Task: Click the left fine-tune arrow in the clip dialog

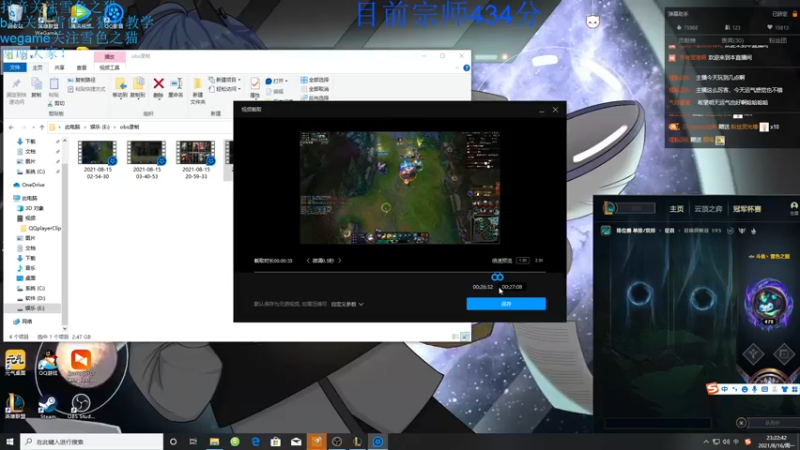Action: pos(308,260)
